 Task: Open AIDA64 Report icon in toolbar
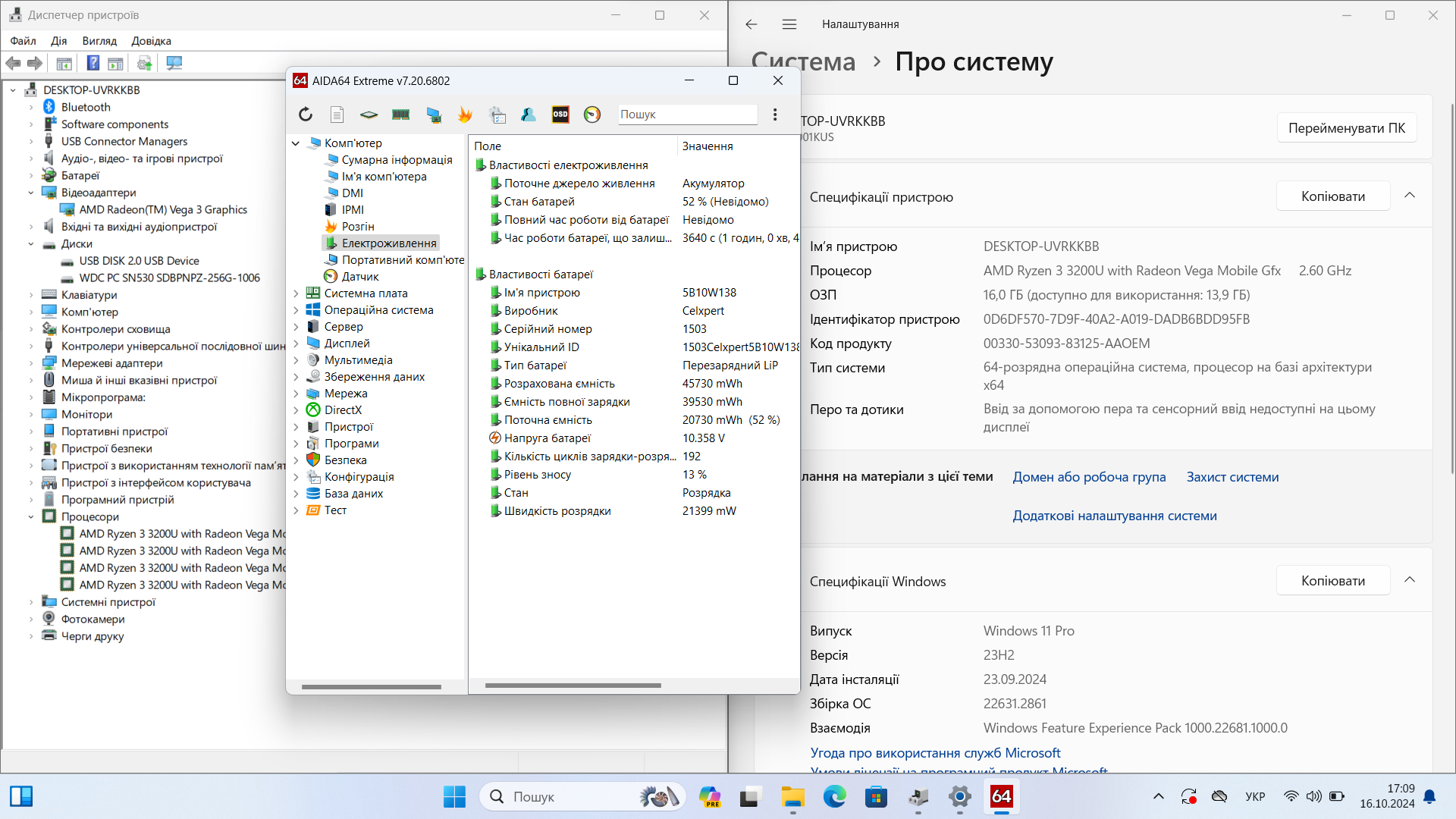click(337, 115)
